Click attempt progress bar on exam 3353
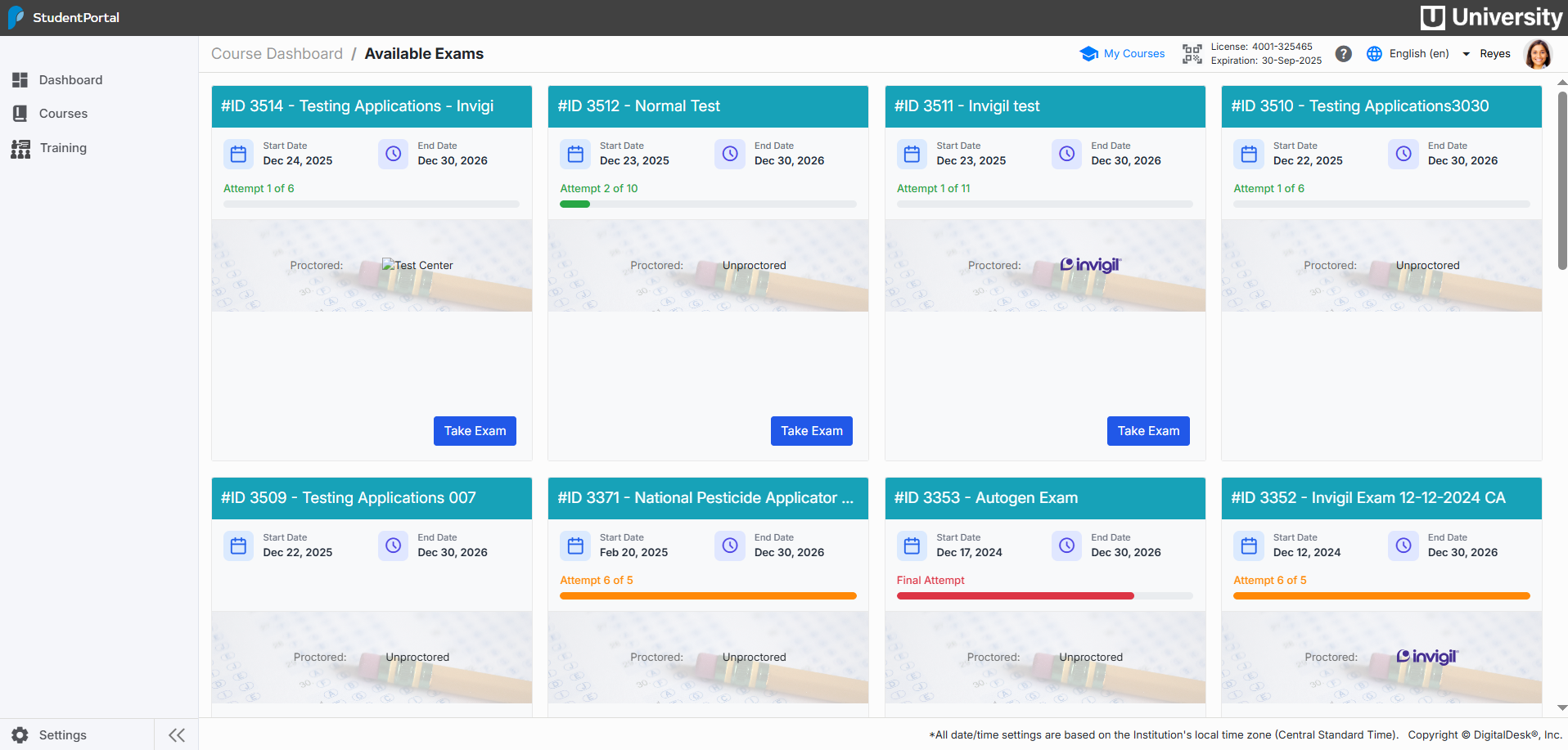The width and height of the screenshot is (1568, 750). tap(1044, 596)
